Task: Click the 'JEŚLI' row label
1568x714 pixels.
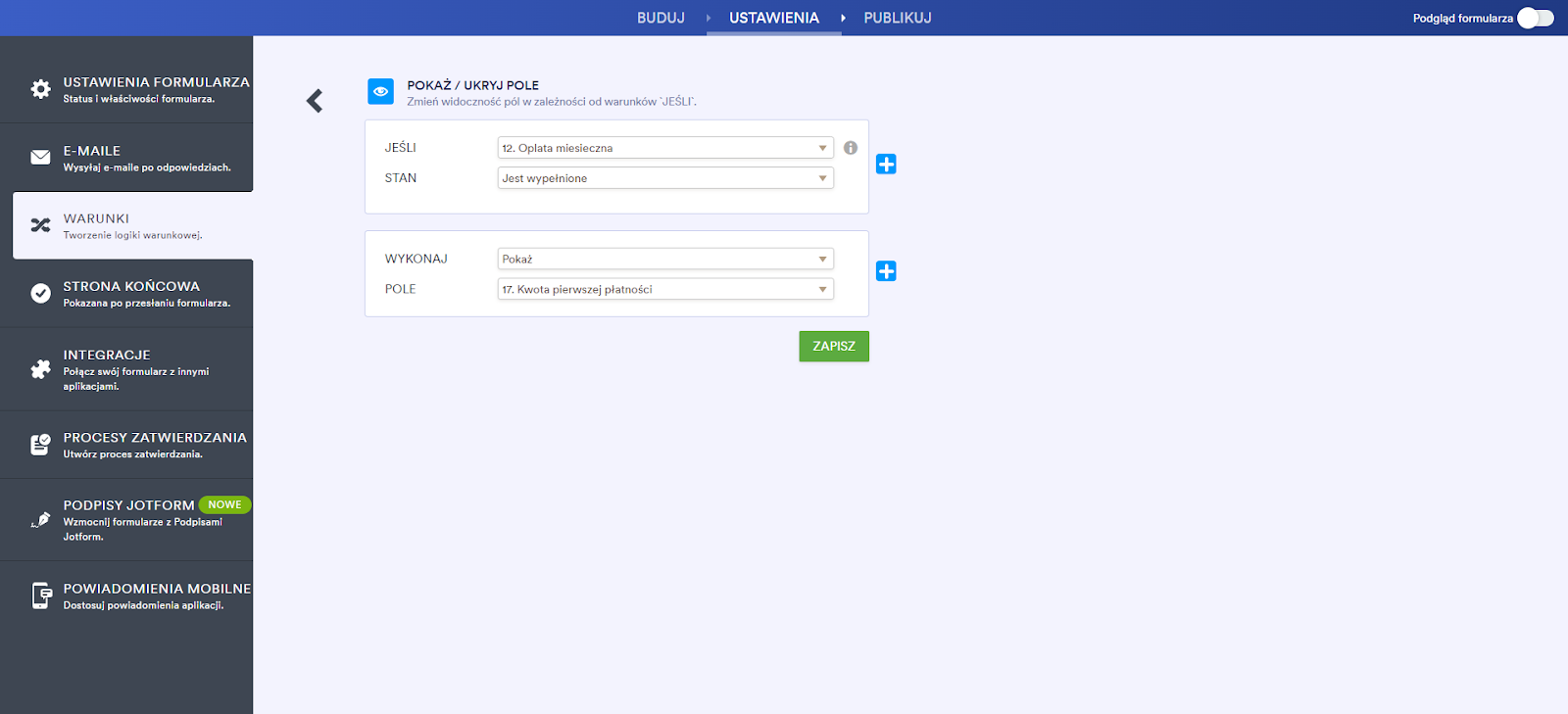Action: click(401, 148)
